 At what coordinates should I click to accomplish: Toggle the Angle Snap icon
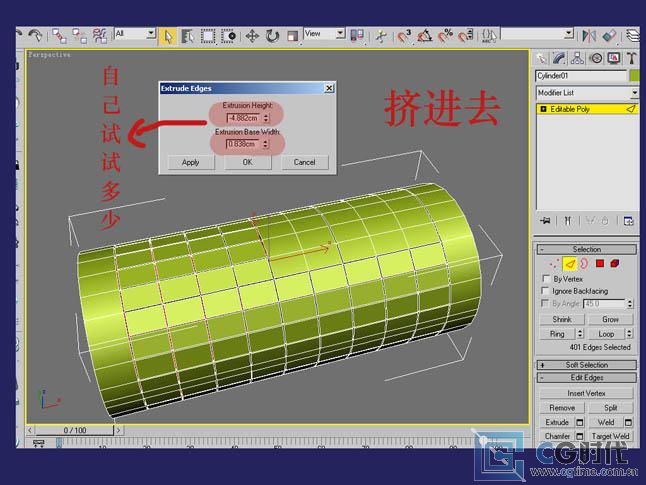425,36
